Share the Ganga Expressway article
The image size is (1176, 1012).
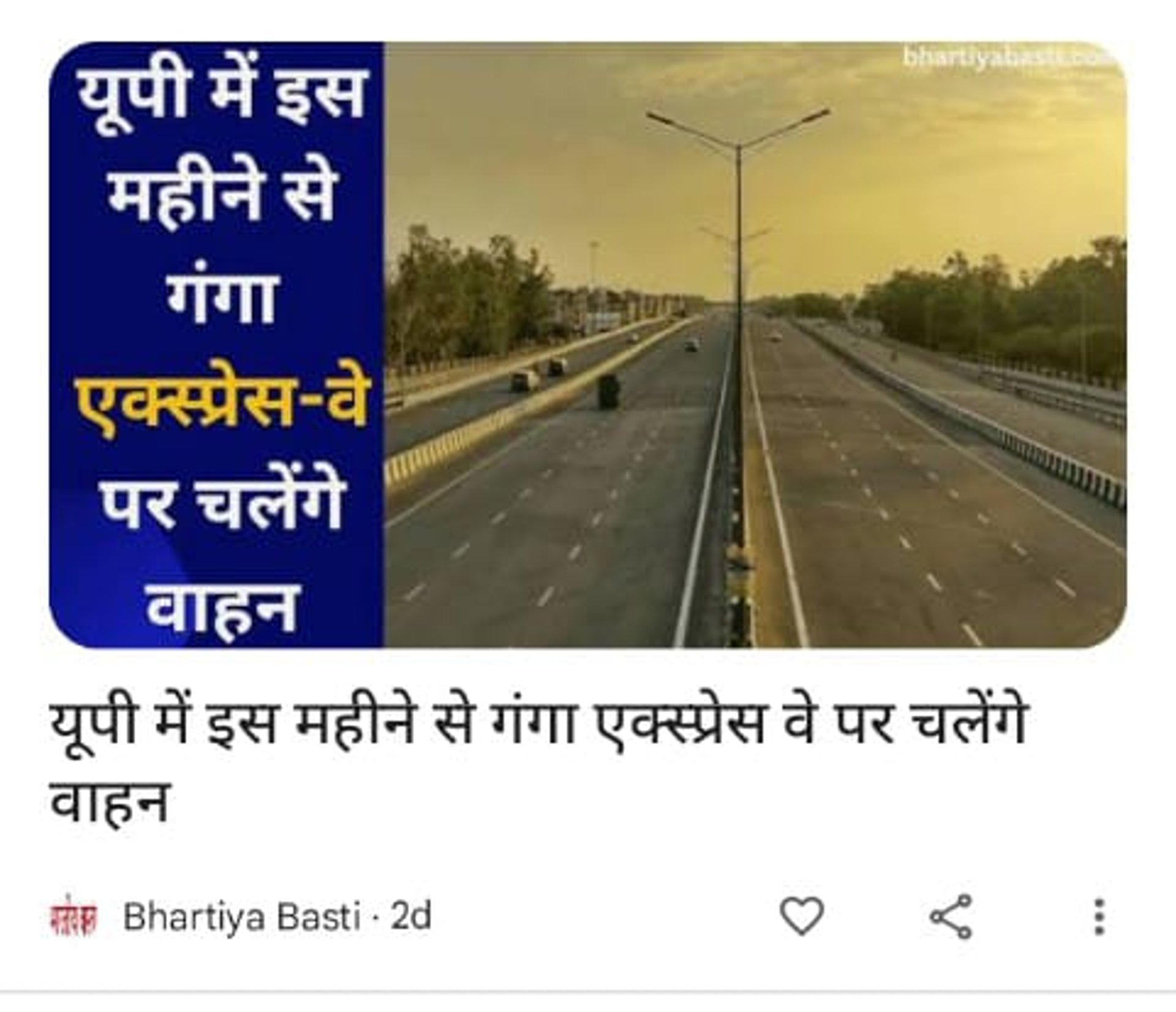951,916
